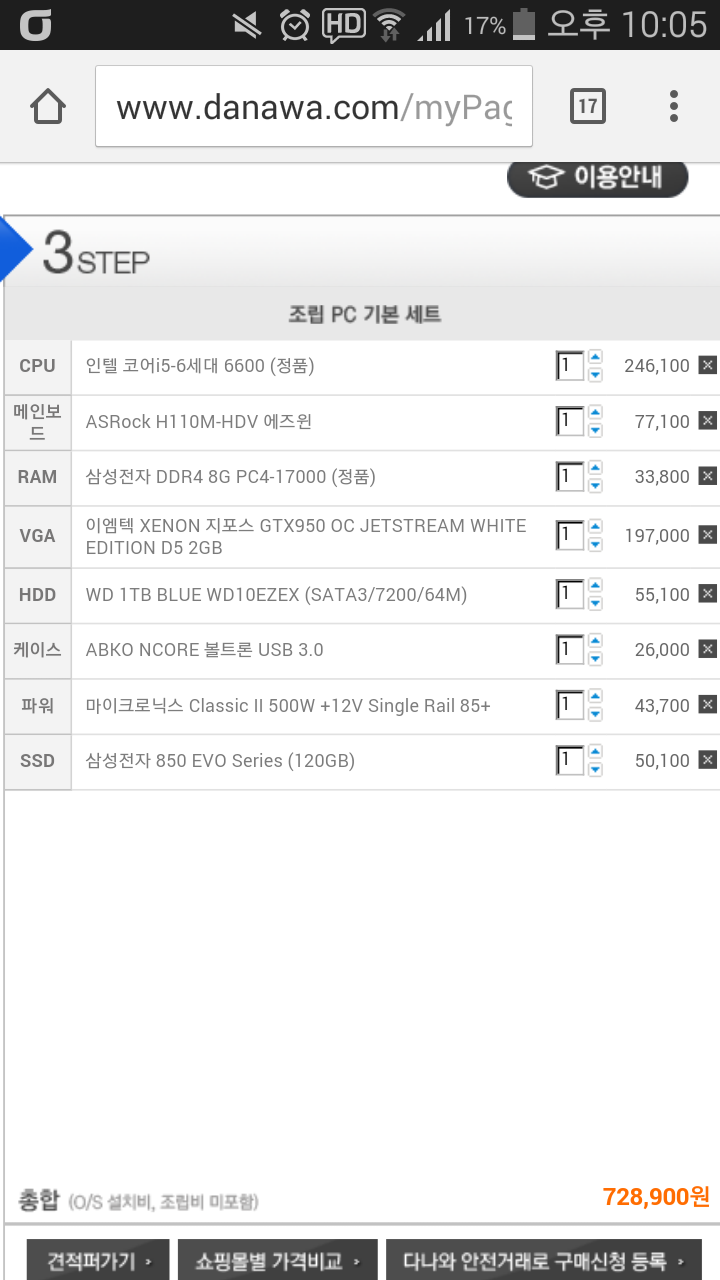Click the case quantity input field
Screen dimensions: 720x1280
pyautogui.click(x=569, y=650)
